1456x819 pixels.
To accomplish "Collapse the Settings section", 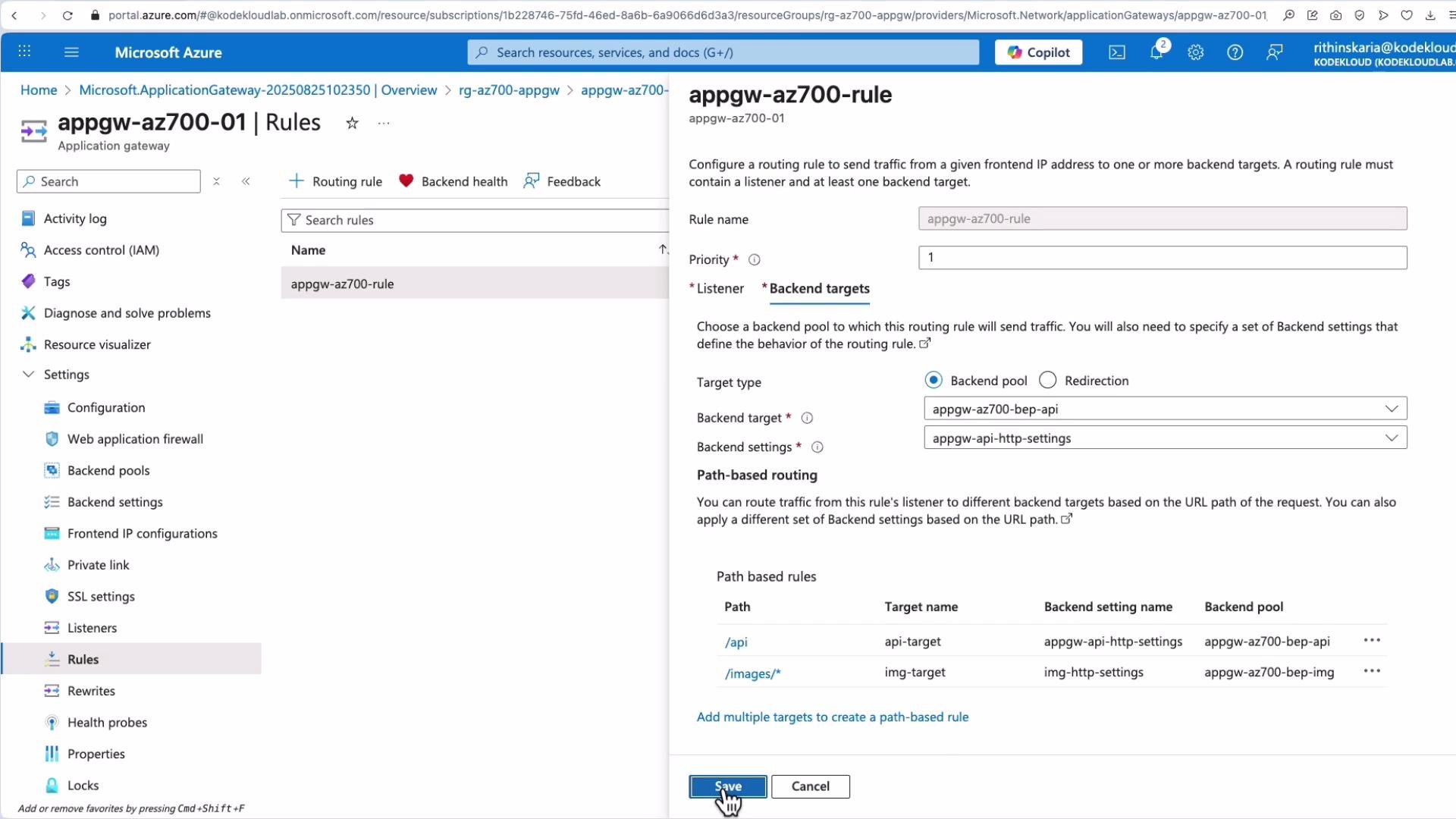I will (x=28, y=375).
